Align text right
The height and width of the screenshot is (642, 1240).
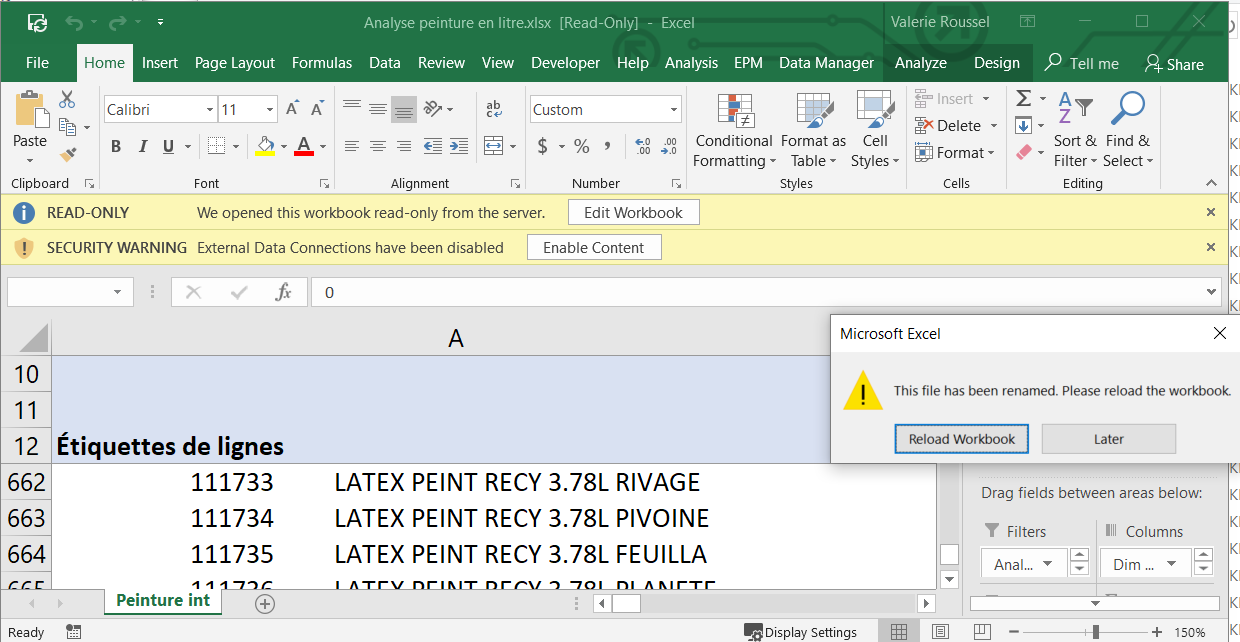click(404, 147)
